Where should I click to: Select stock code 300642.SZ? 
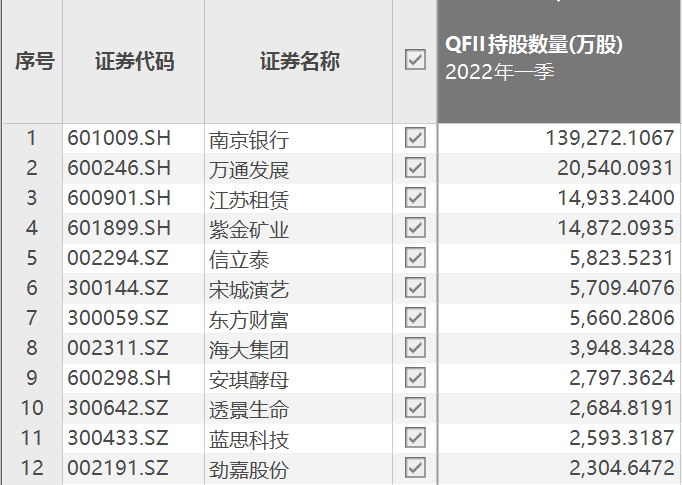pyautogui.click(x=118, y=408)
